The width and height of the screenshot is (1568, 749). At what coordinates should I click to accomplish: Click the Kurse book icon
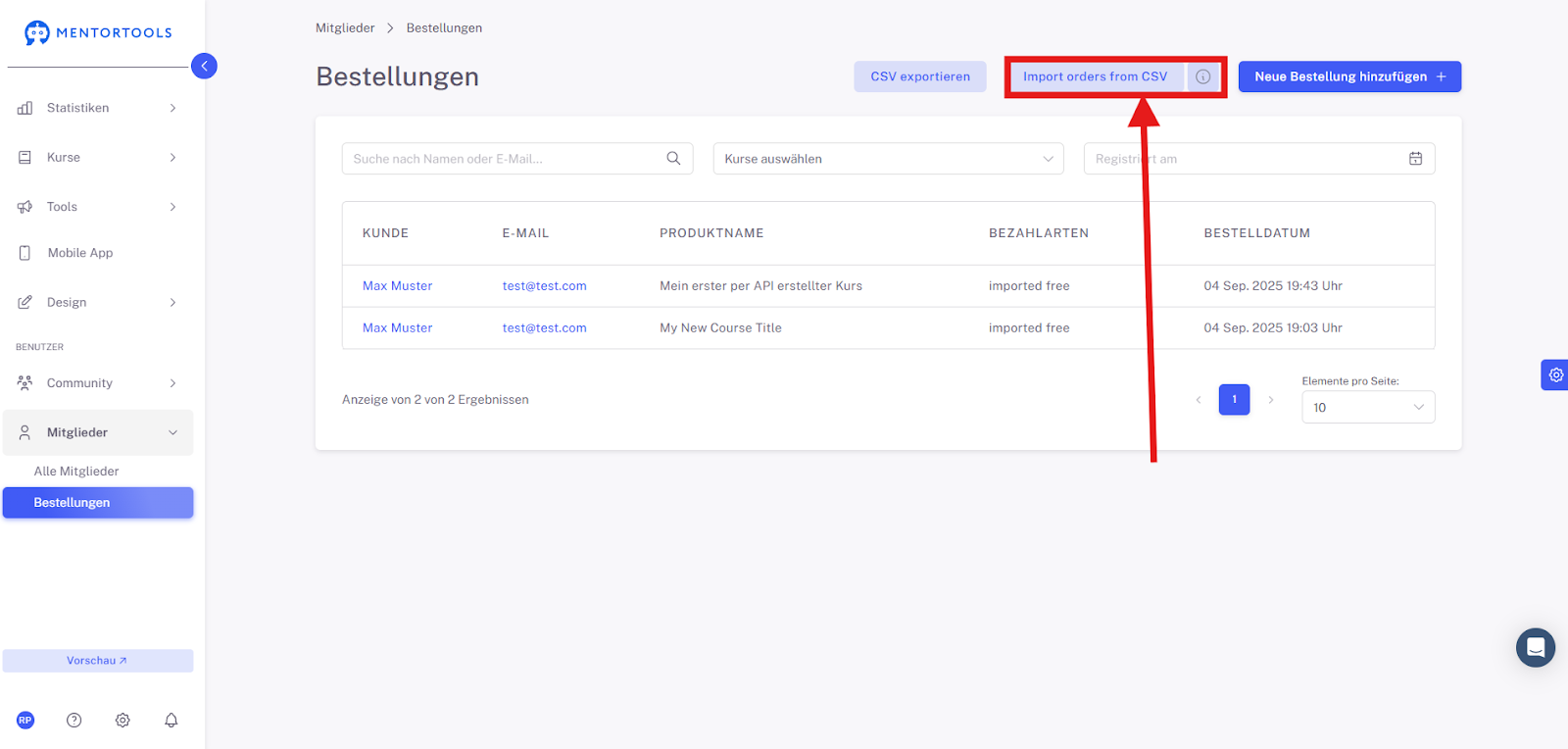24,157
